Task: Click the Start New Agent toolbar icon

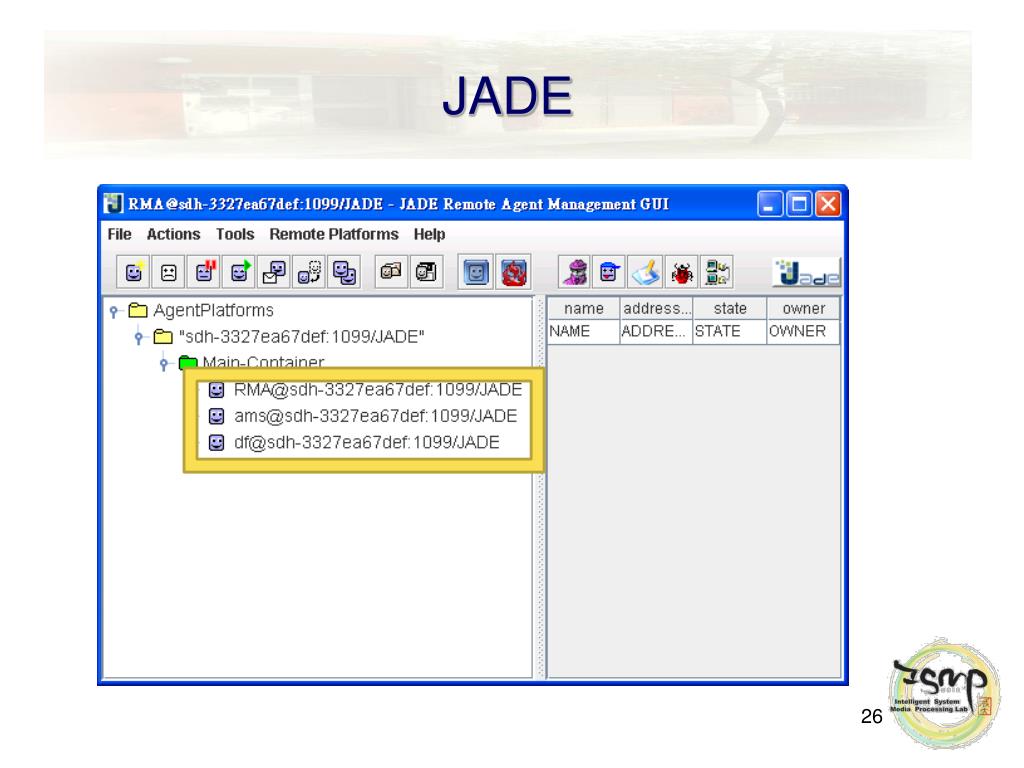Action: click(133, 272)
